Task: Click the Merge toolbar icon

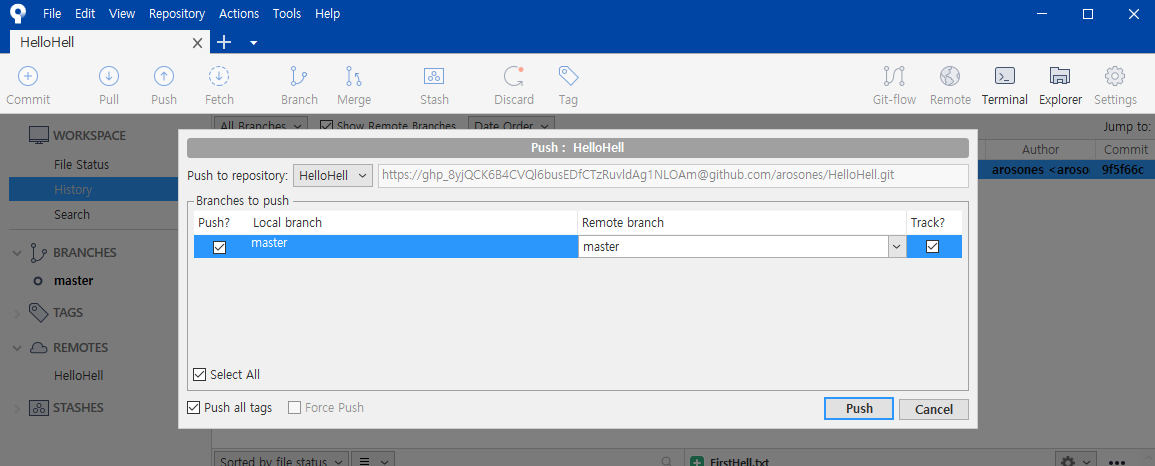Action: point(354,76)
